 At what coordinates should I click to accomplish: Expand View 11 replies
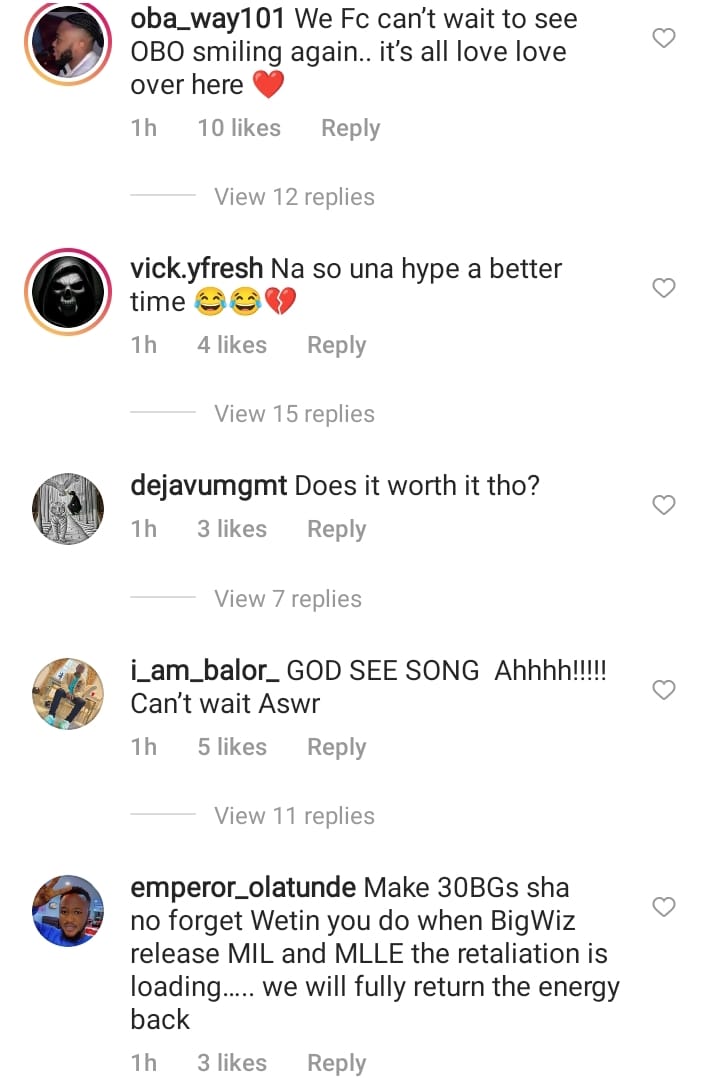click(x=294, y=816)
